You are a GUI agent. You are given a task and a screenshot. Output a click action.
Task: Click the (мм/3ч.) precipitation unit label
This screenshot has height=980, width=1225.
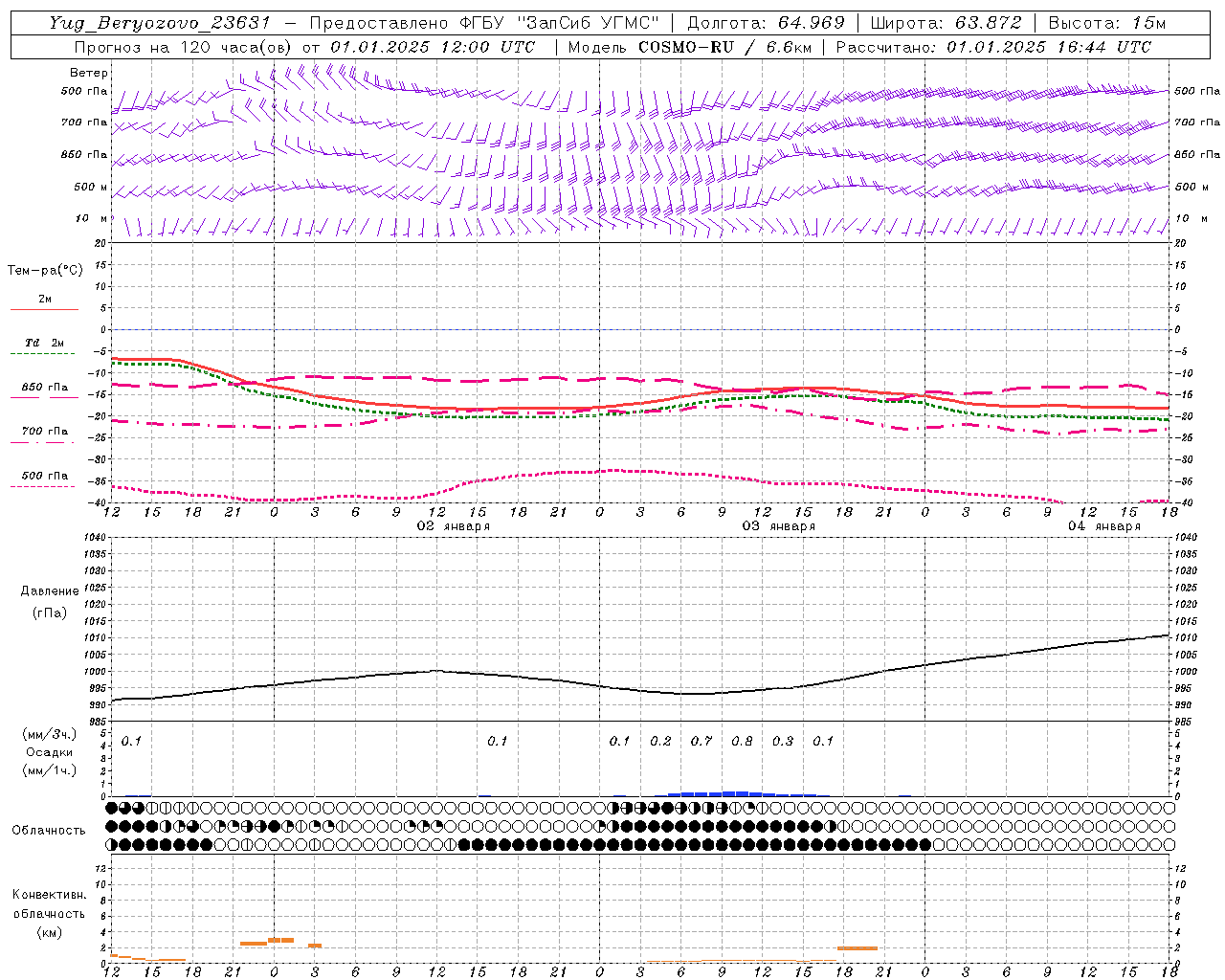click(x=50, y=734)
